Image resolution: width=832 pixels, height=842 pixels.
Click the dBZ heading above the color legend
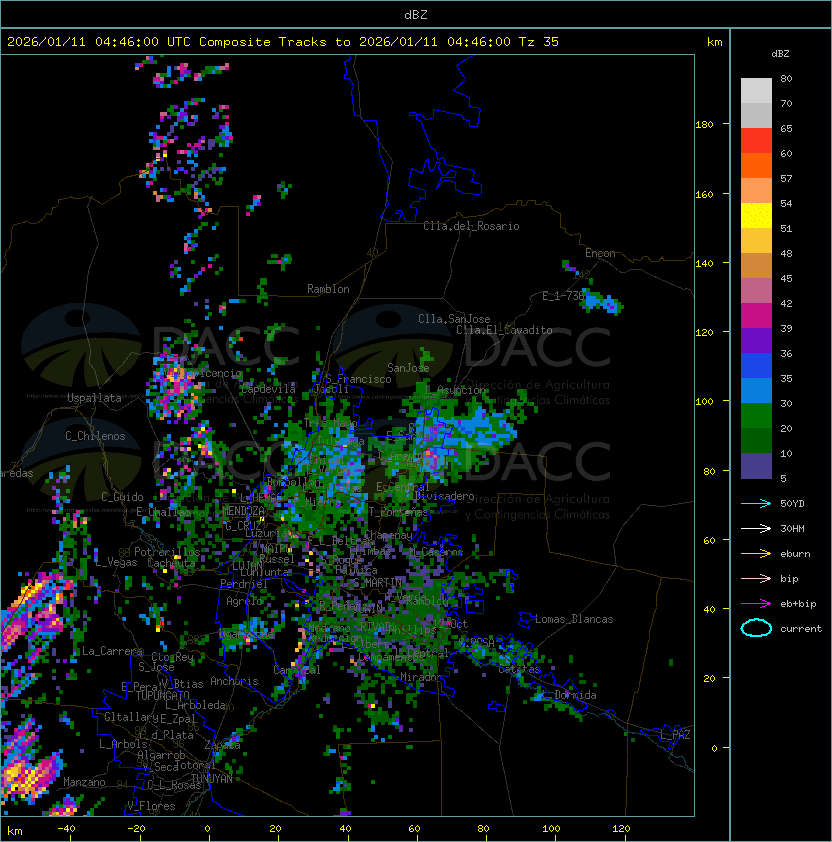point(780,54)
